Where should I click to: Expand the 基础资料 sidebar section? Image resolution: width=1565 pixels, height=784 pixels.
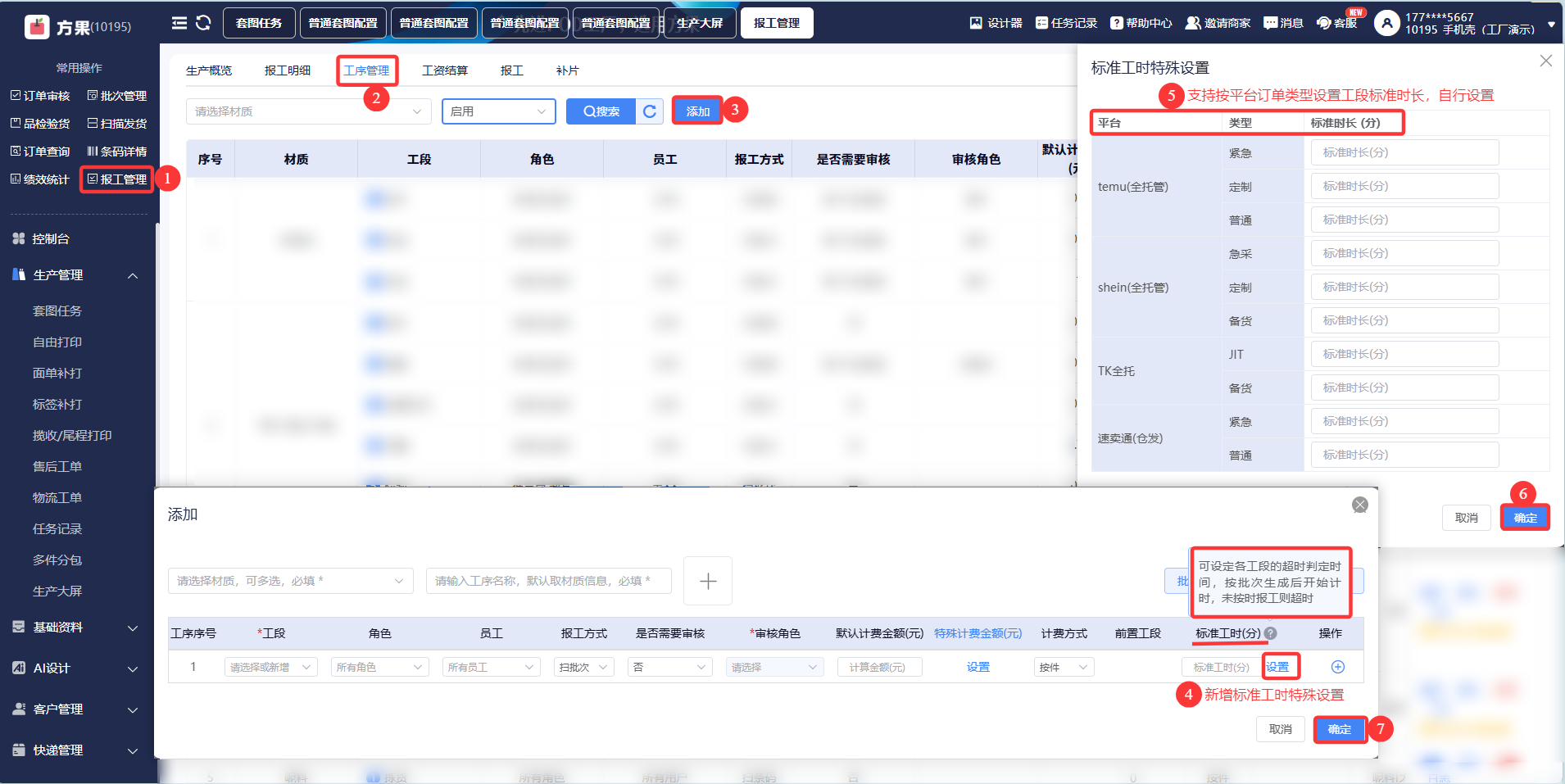(75, 628)
